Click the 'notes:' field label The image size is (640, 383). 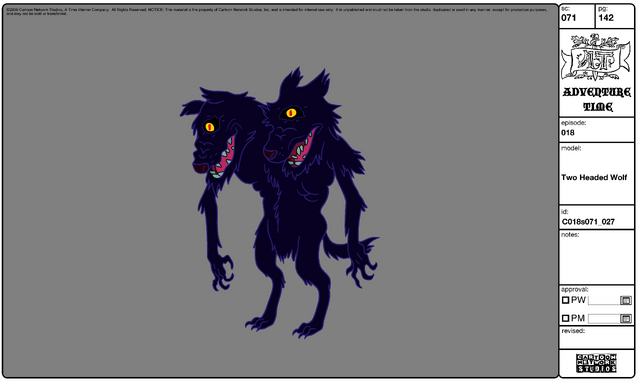[x=570, y=235]
